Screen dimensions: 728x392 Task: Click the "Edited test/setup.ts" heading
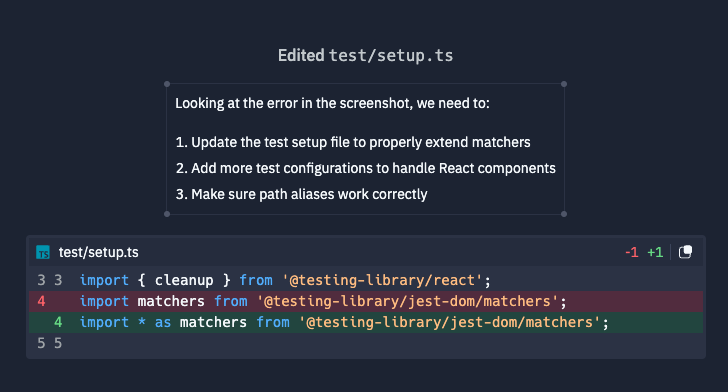[365, 56]
